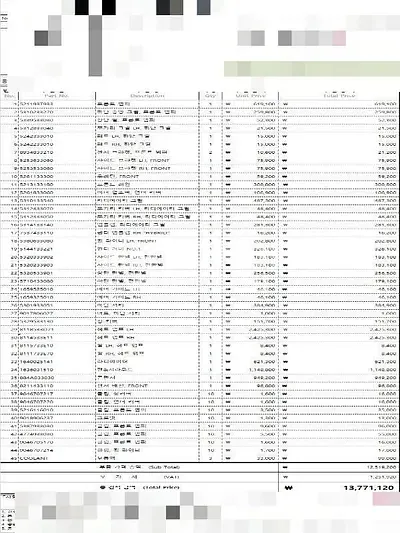Select the green highlighted bar above table
This screenshot has width=400, height=533.
pos(312,69)
